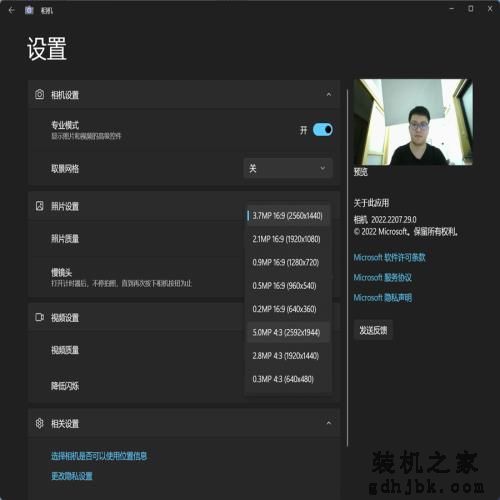Click the 取景网格 setting label
Viewport: 500px width, 500px height.
(65, 169)
